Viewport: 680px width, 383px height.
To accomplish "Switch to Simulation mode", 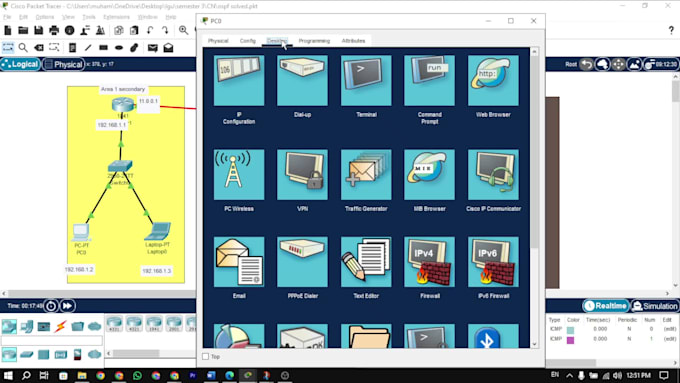I will 655,306.
